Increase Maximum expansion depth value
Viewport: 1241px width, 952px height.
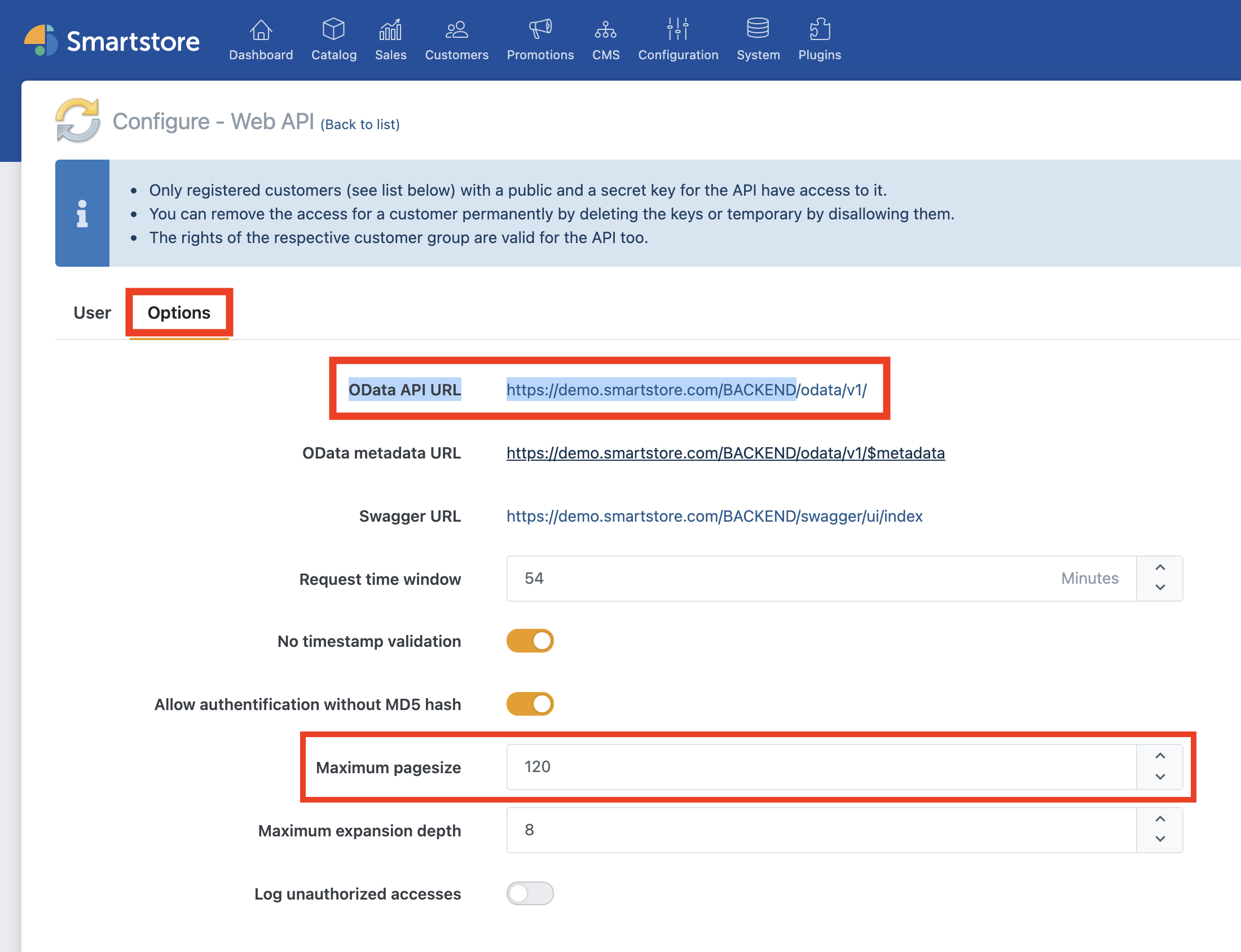click(x=1160, y=819)
